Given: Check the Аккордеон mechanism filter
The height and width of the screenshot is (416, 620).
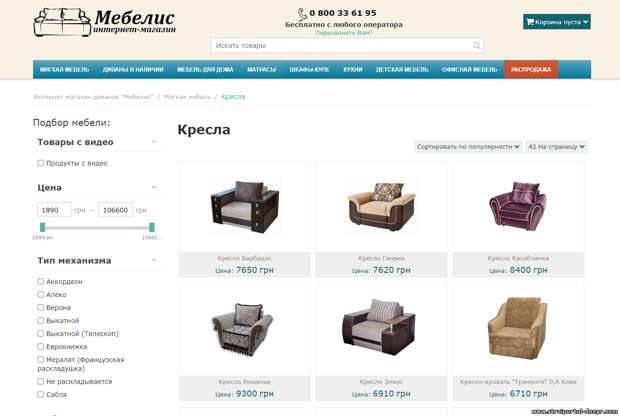Looking at the screenshot, I should (x=40, y=281).
